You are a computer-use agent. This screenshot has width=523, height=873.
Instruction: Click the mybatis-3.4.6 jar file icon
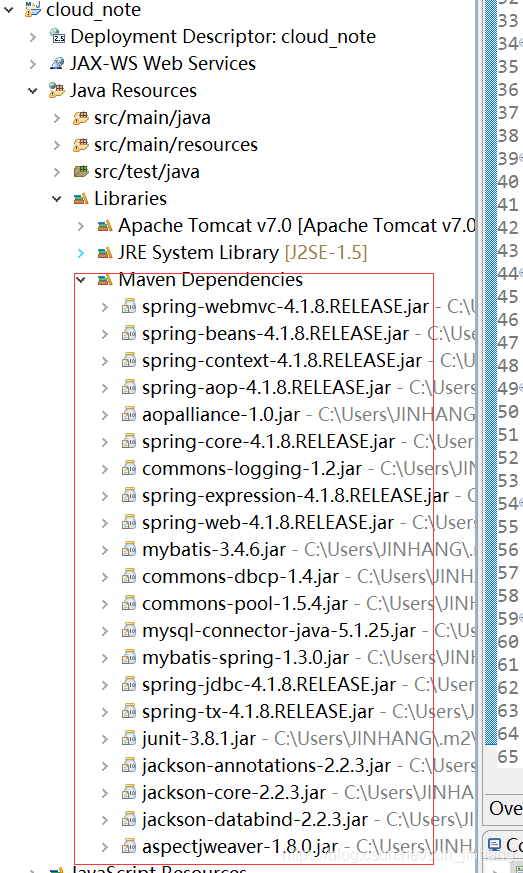coord(129,550)
